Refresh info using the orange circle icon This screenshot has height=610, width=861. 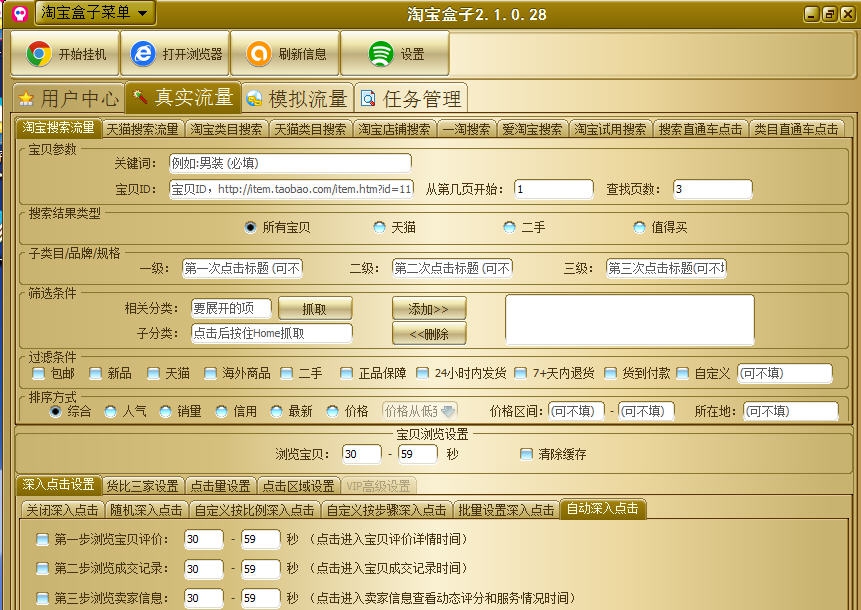coord(259,54)
